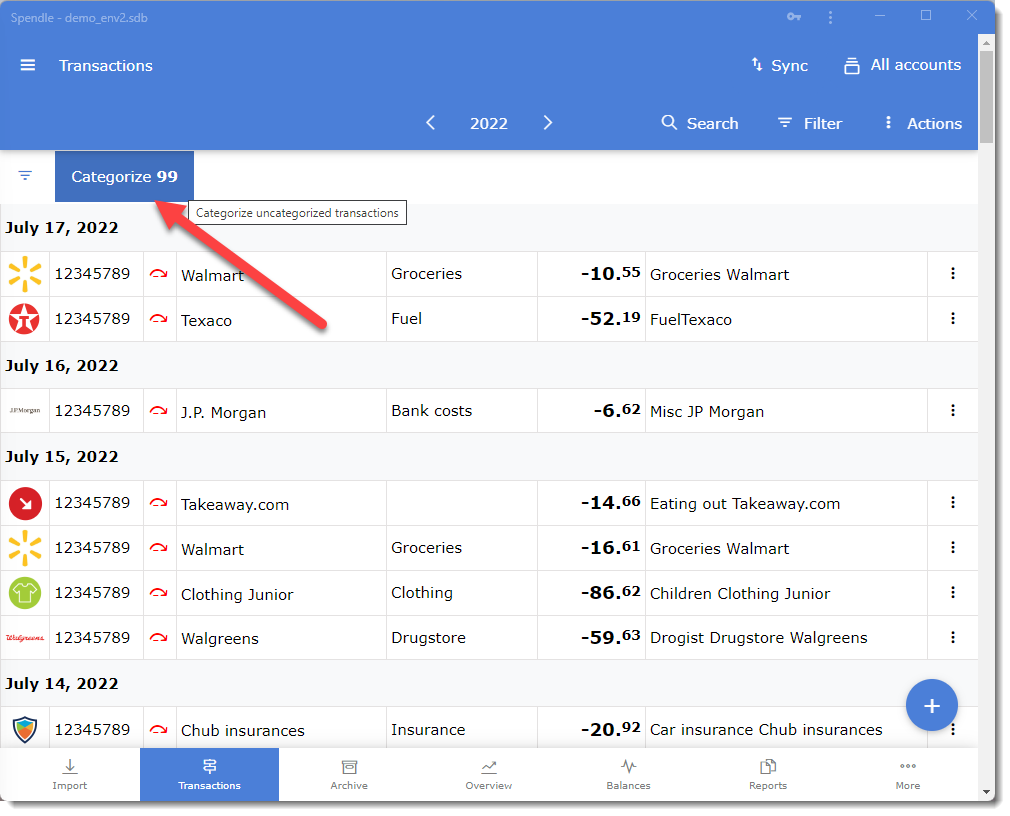Screen dimensions: 1010x816
Task: Click the Texaco logo icon
Action: tap(24, 319)
